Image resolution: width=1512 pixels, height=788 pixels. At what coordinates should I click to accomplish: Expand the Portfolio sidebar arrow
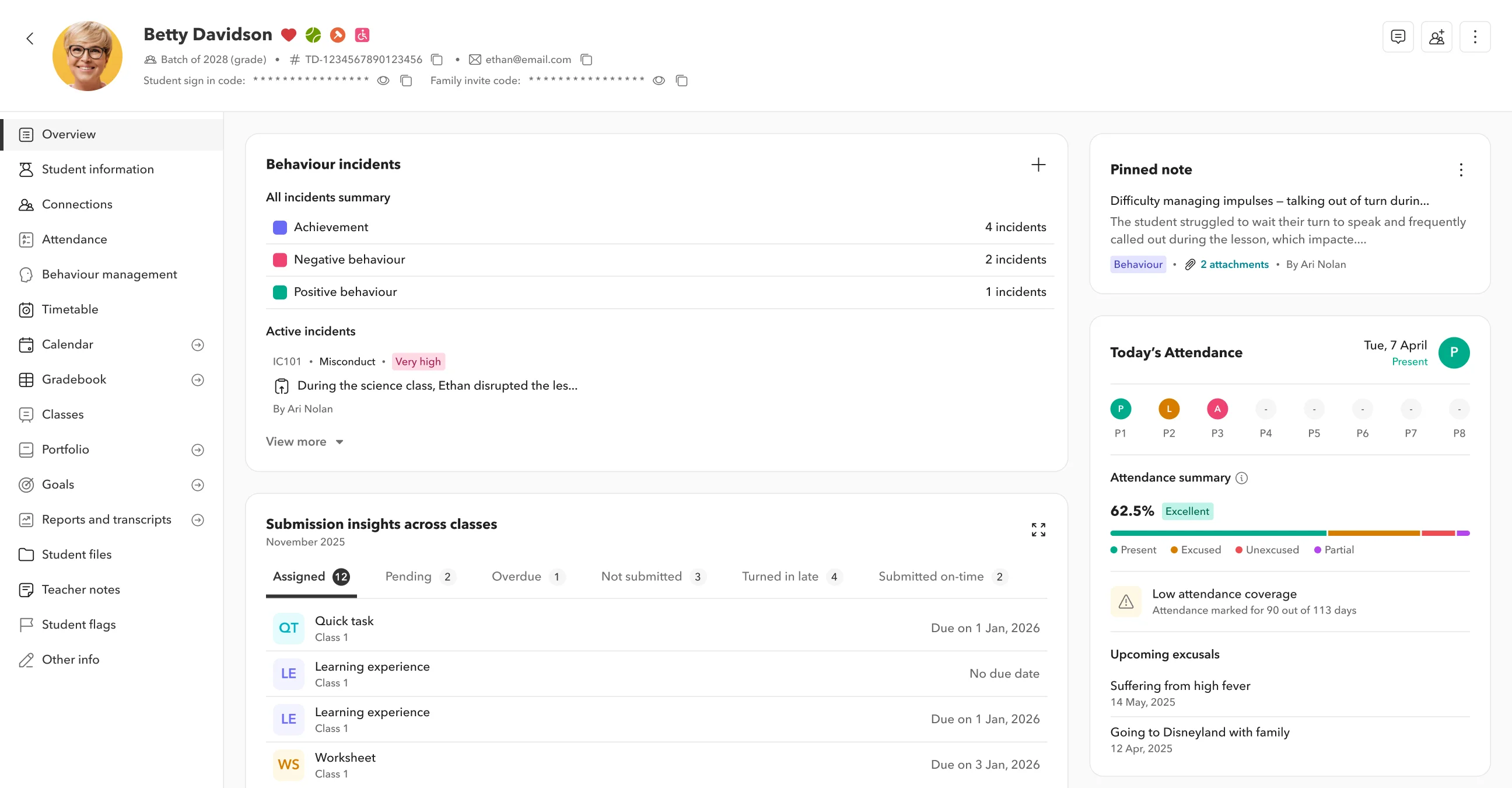click(197, 450)
